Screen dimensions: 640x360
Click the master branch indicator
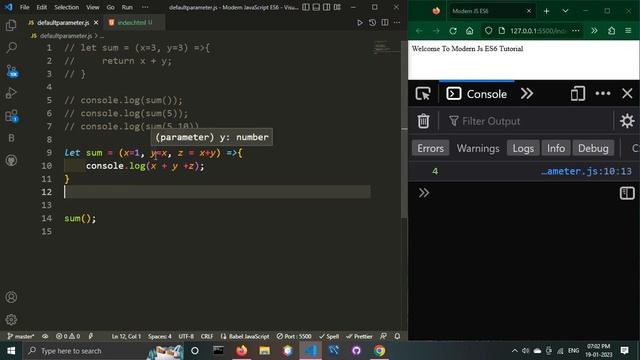(x=20, y=336)
